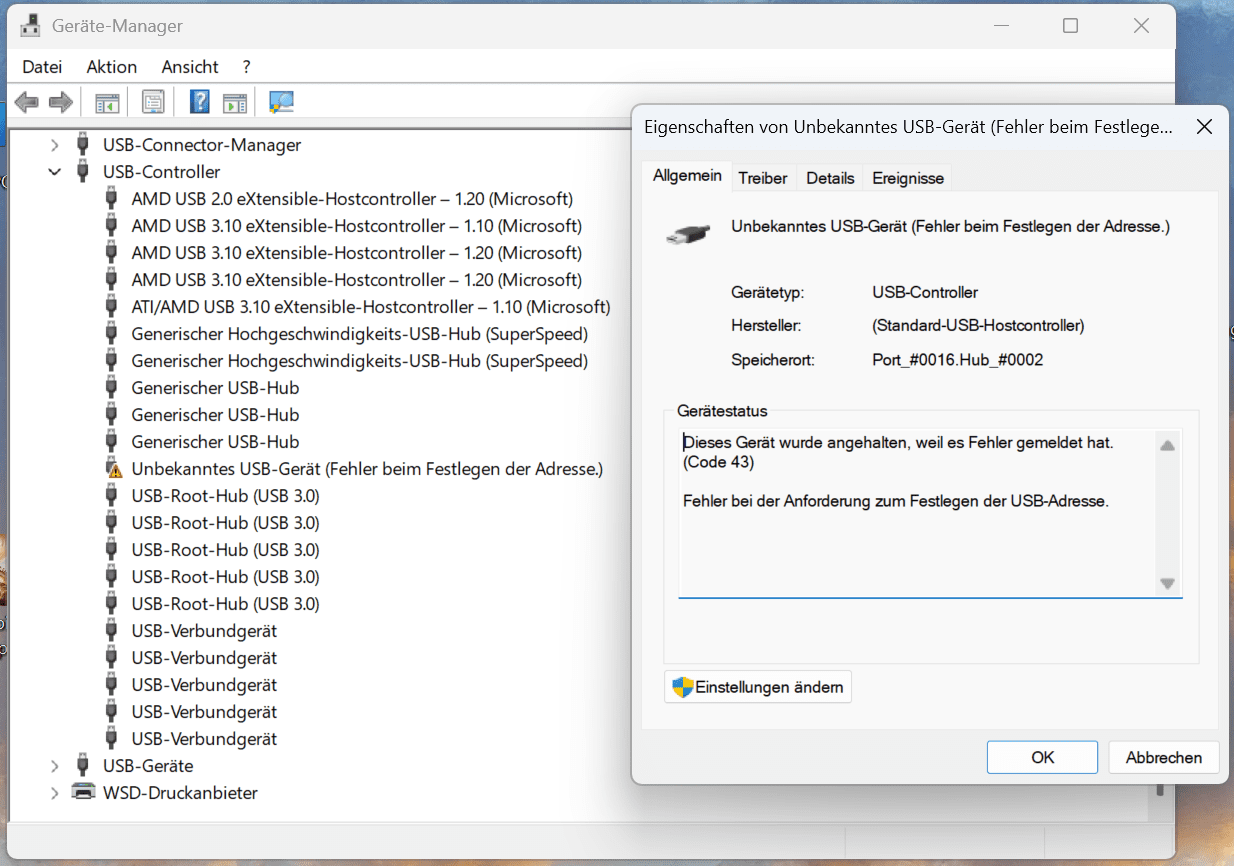Click the shield icon on Einstellungen ändern

coord(683,687)
